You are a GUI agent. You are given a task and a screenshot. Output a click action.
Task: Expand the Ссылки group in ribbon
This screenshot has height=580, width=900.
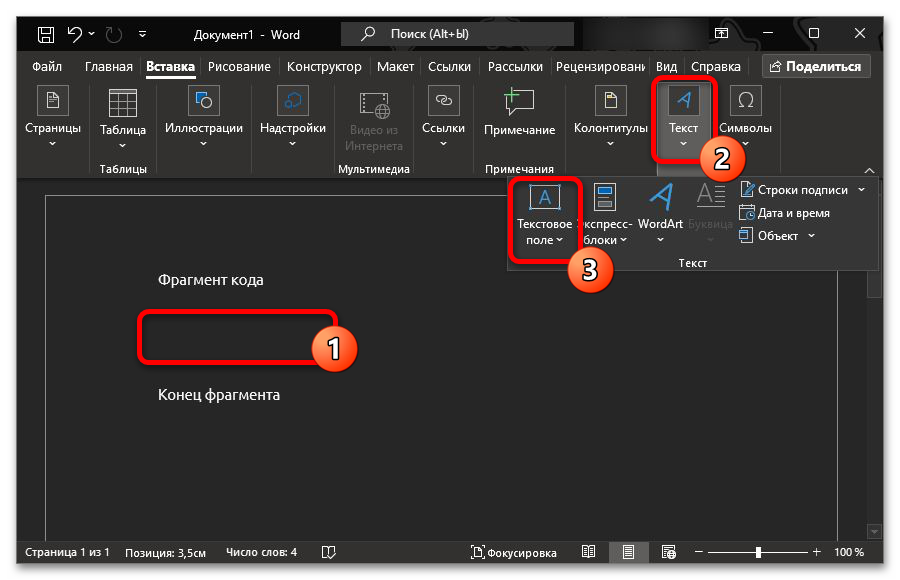click(x=443, y=118)
